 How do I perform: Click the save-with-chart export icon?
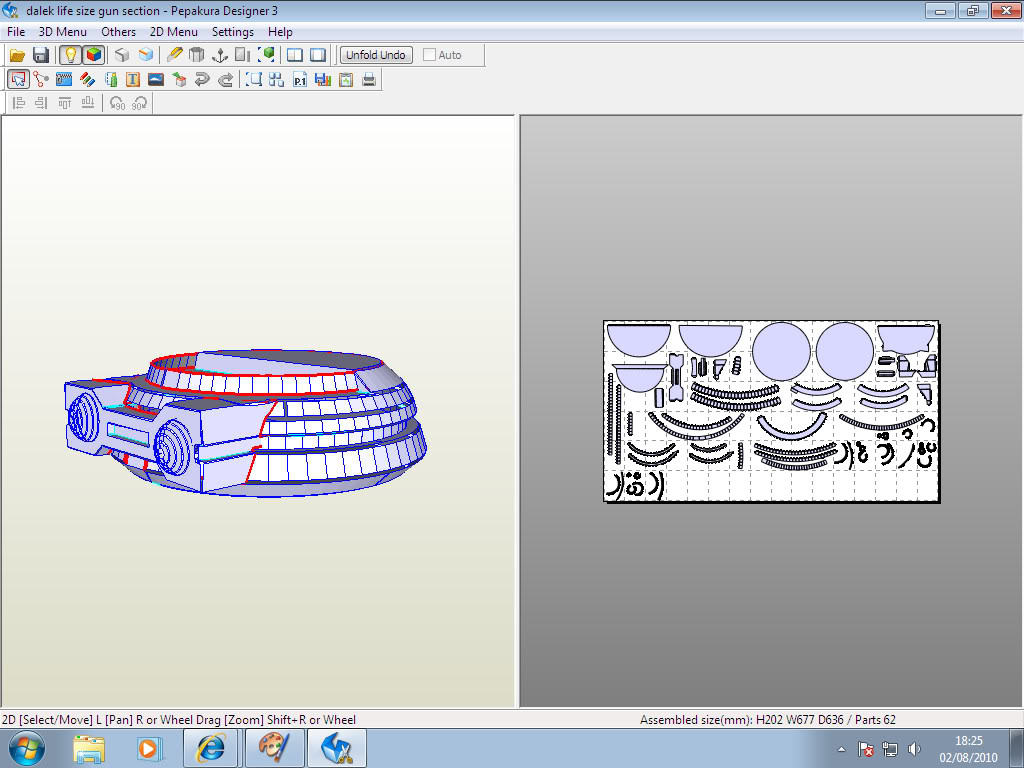click(x=323, y=80)
